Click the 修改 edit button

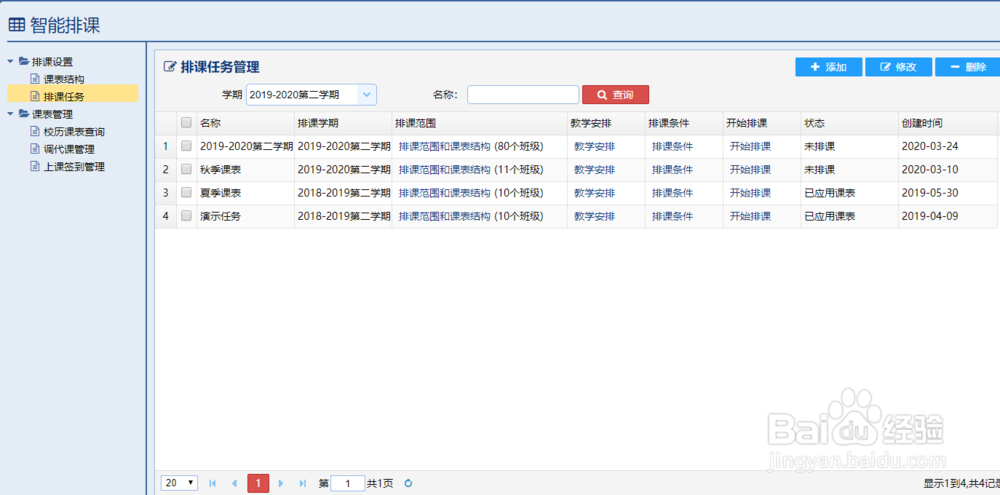coord(899,67)
